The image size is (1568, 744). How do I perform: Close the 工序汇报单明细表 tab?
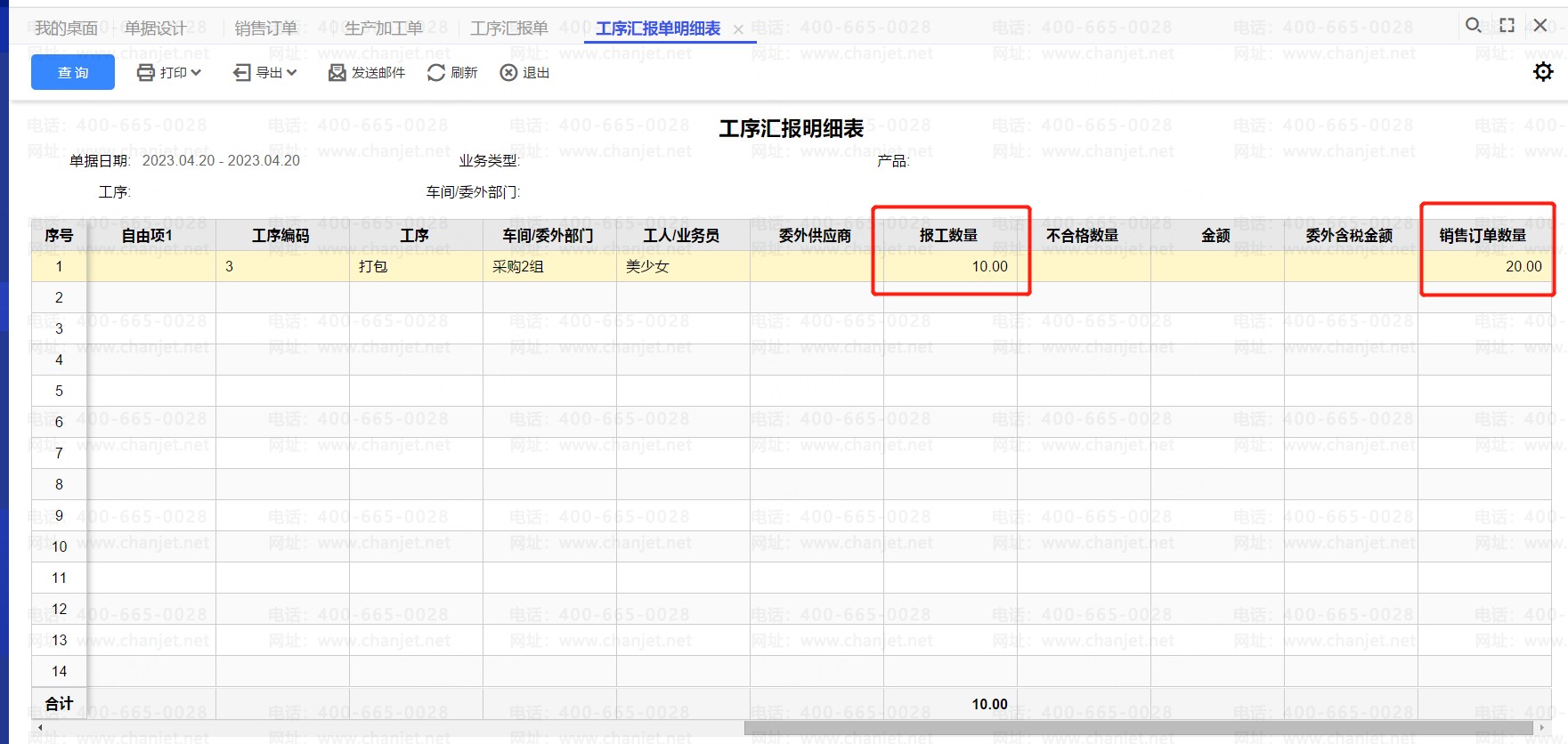pos(738,29)
